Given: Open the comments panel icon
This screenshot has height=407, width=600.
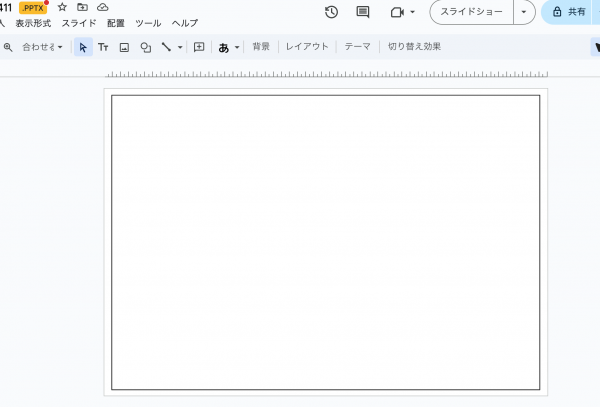Looking at the screenshot, I should tap(363, 12).
